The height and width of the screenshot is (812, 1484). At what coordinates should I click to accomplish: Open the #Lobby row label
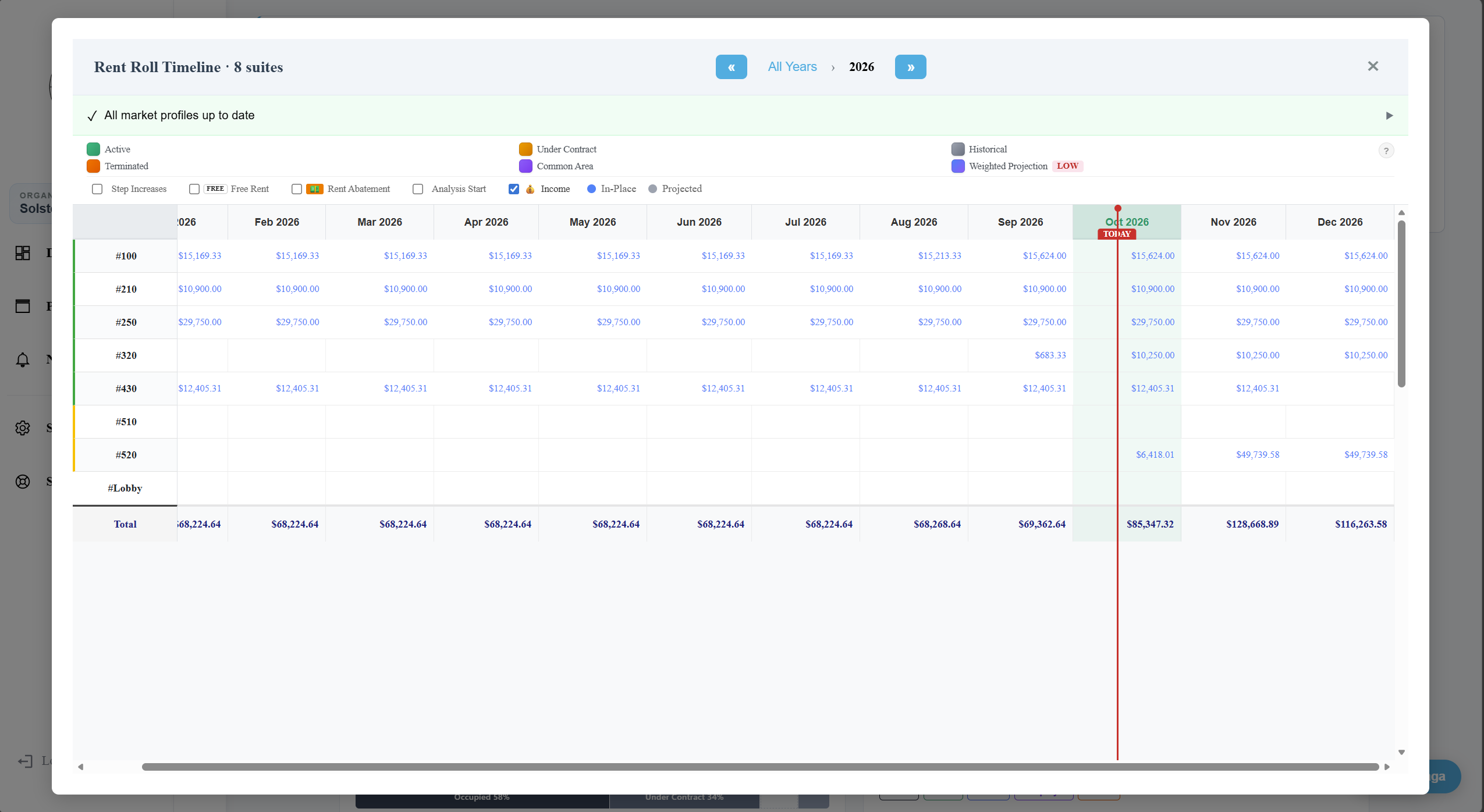click(x=125, y=488)
